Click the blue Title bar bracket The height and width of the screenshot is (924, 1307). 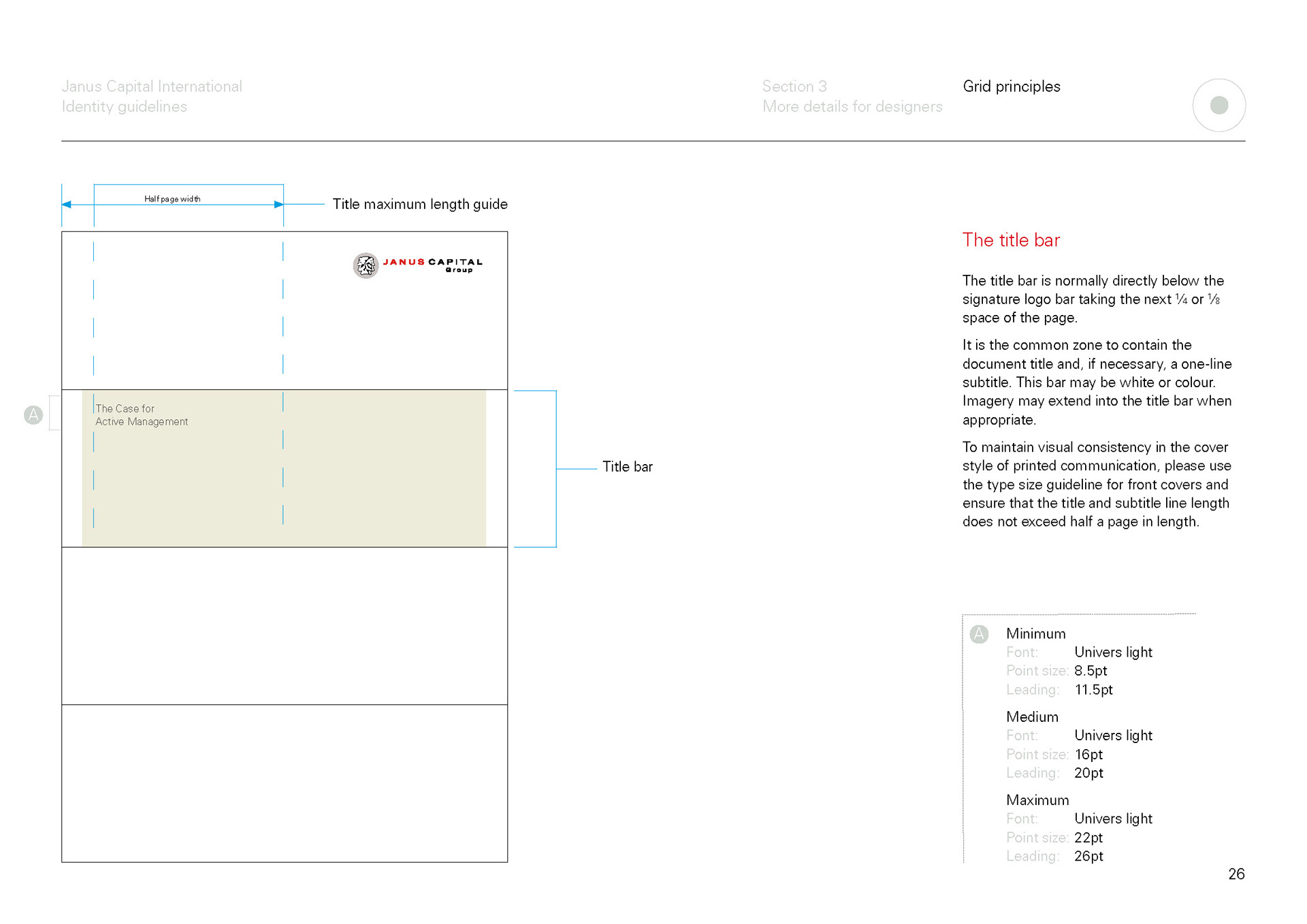[x=555, y=468]
